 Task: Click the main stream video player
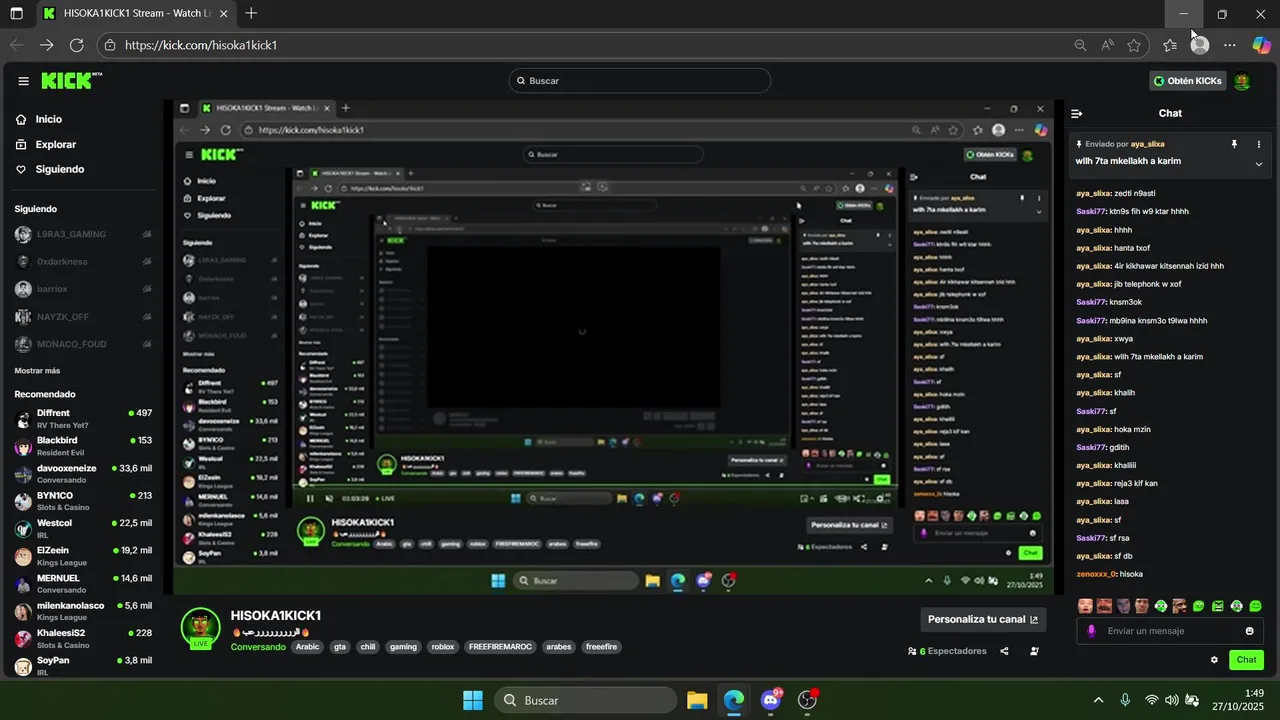click(614, 347)
